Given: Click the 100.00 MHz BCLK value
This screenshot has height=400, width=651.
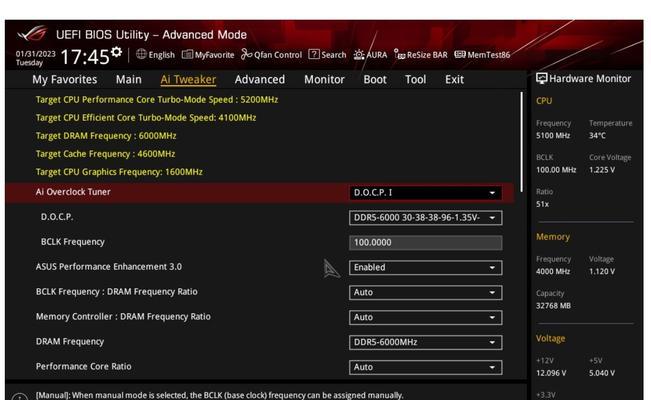Looking at the screenshot, I should point(556,170).
